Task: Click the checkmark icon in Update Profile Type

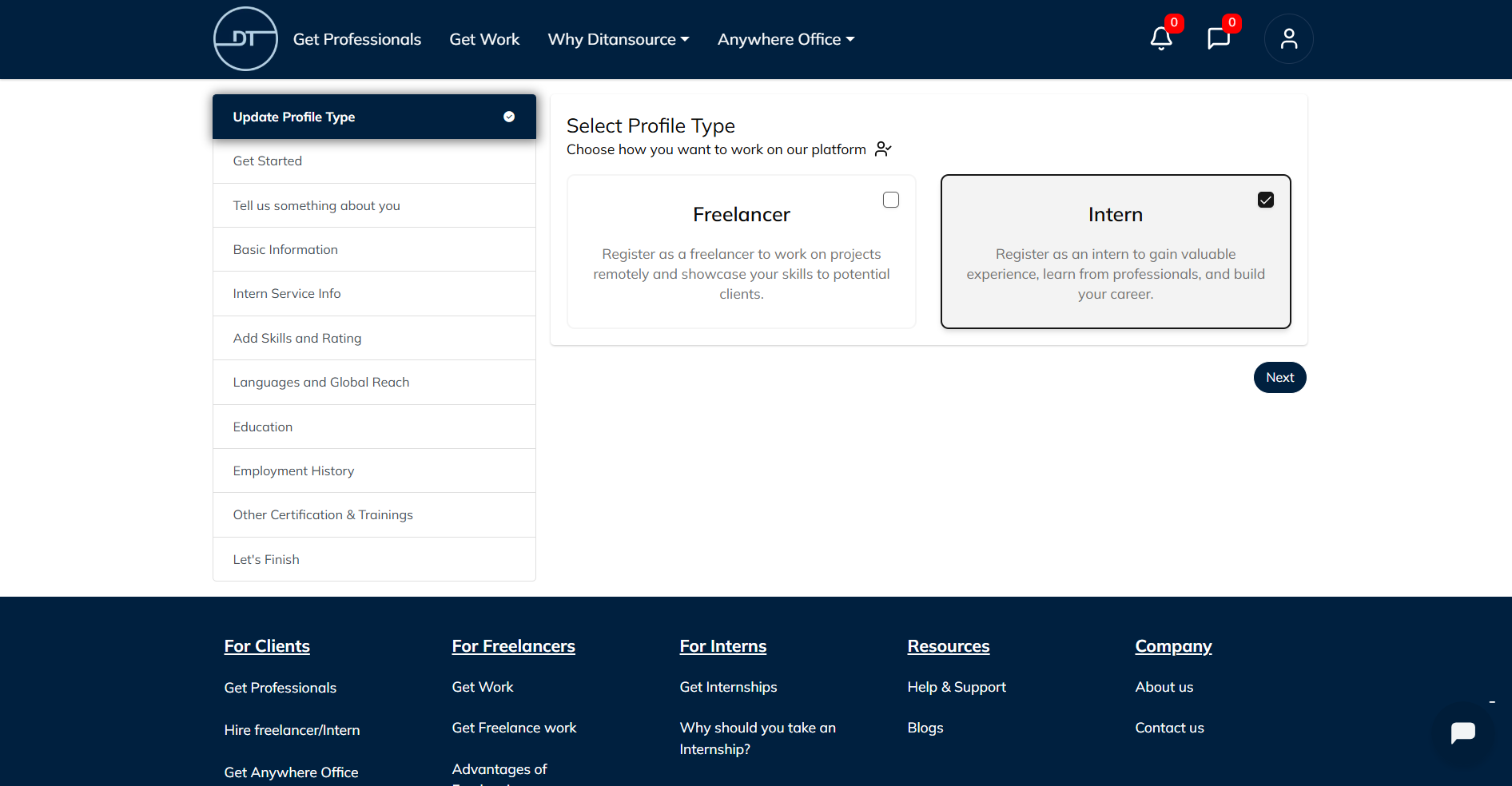Action: [509, 117]
